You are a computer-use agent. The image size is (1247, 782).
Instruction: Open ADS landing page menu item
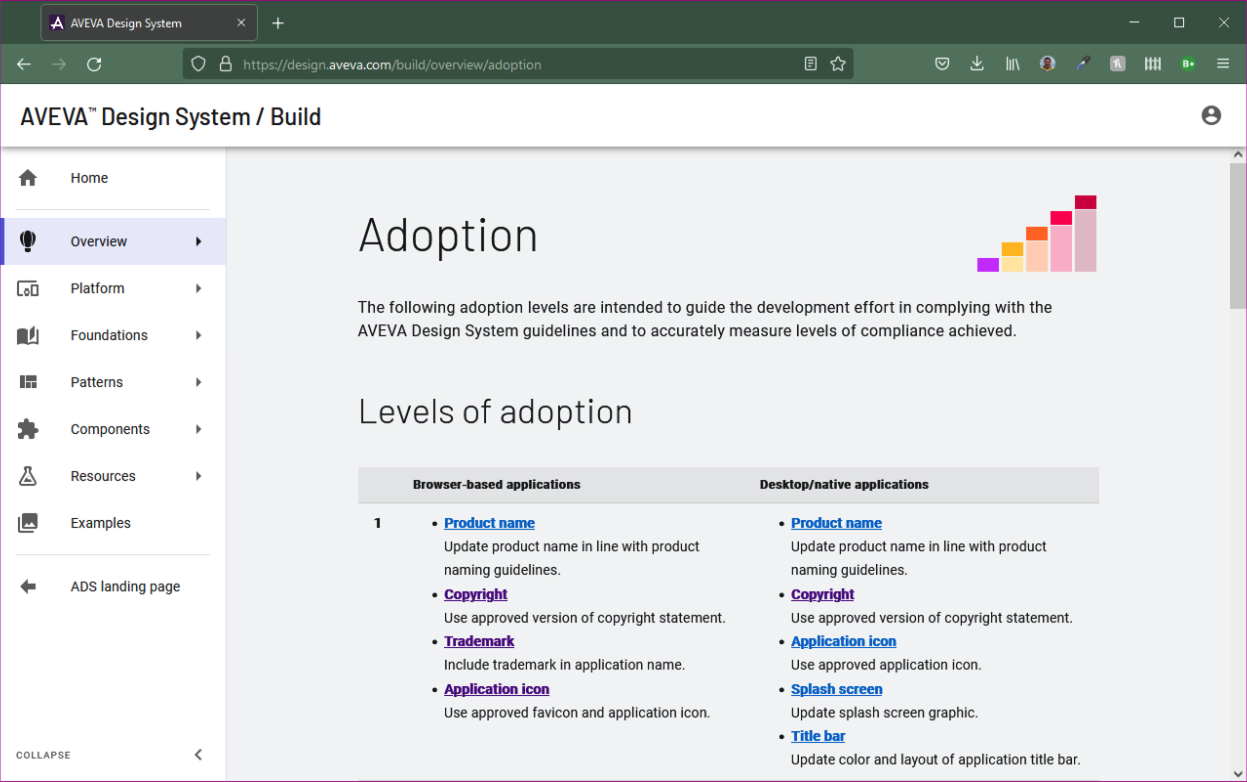113,587
